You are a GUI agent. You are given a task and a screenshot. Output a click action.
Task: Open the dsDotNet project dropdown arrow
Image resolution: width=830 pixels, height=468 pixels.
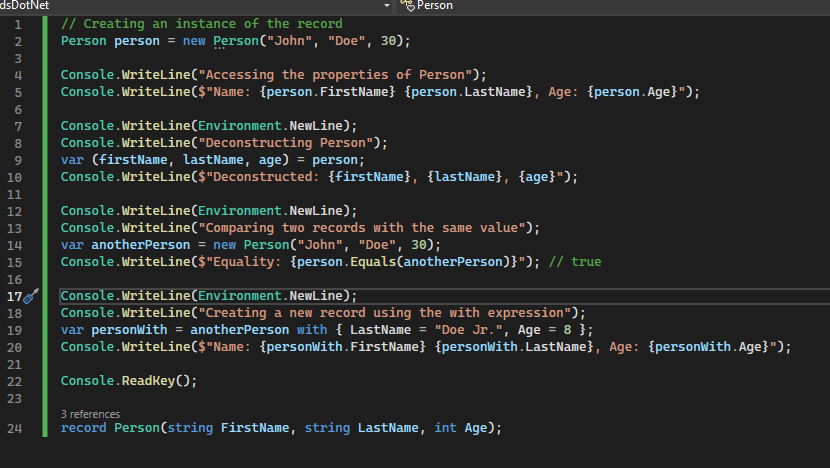387,6
